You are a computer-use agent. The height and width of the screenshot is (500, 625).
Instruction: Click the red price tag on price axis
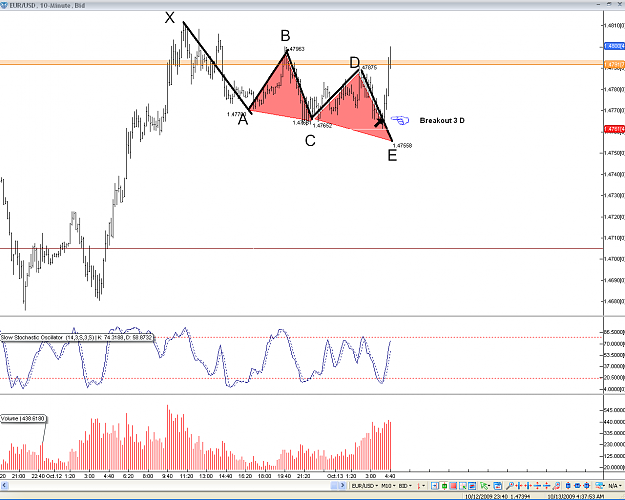(614, 129)
